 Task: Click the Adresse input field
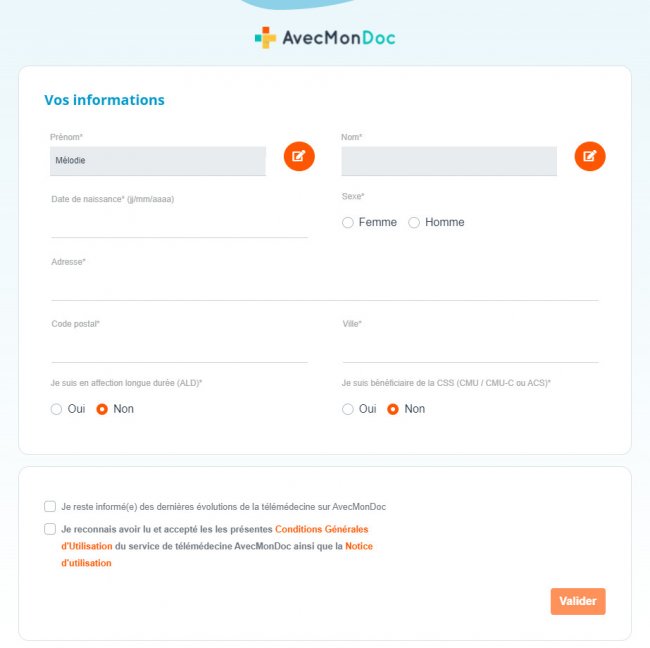tap(324, 288)
